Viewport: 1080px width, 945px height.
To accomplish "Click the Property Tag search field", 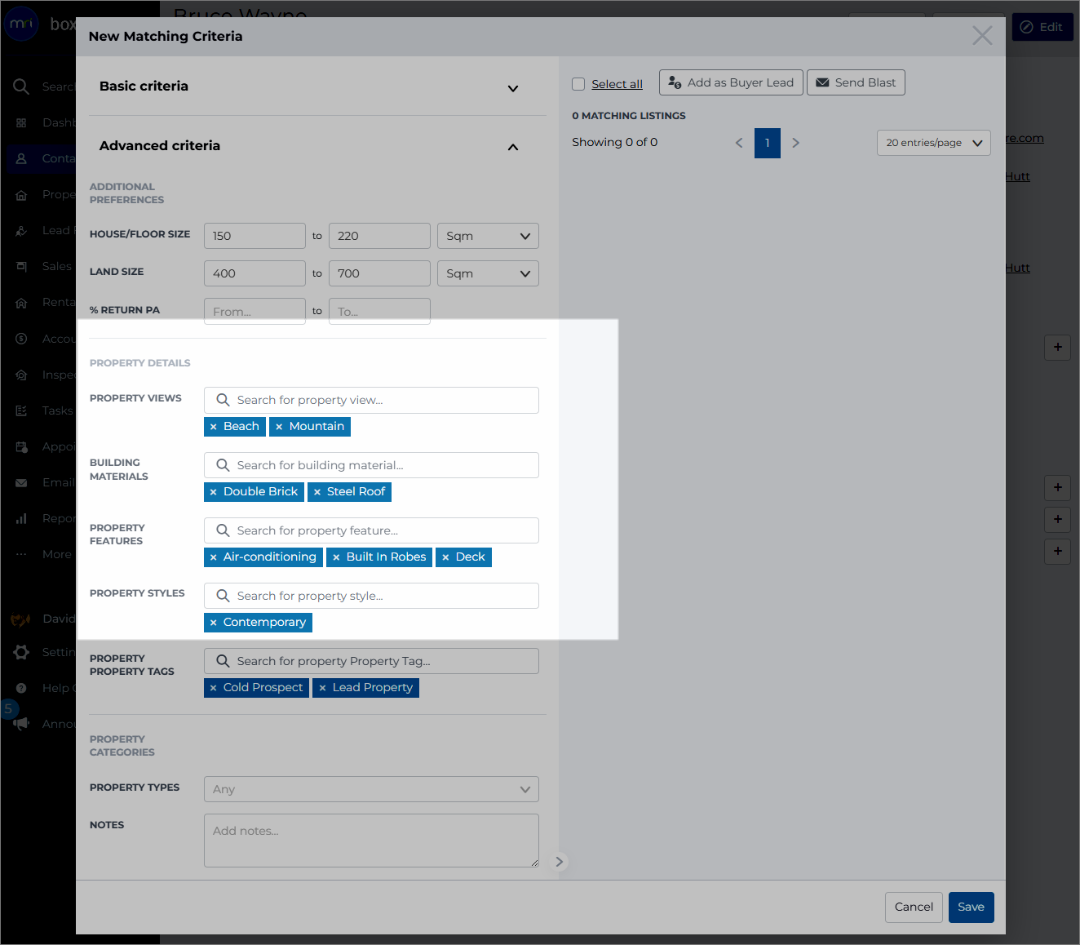I will [371, 661].
